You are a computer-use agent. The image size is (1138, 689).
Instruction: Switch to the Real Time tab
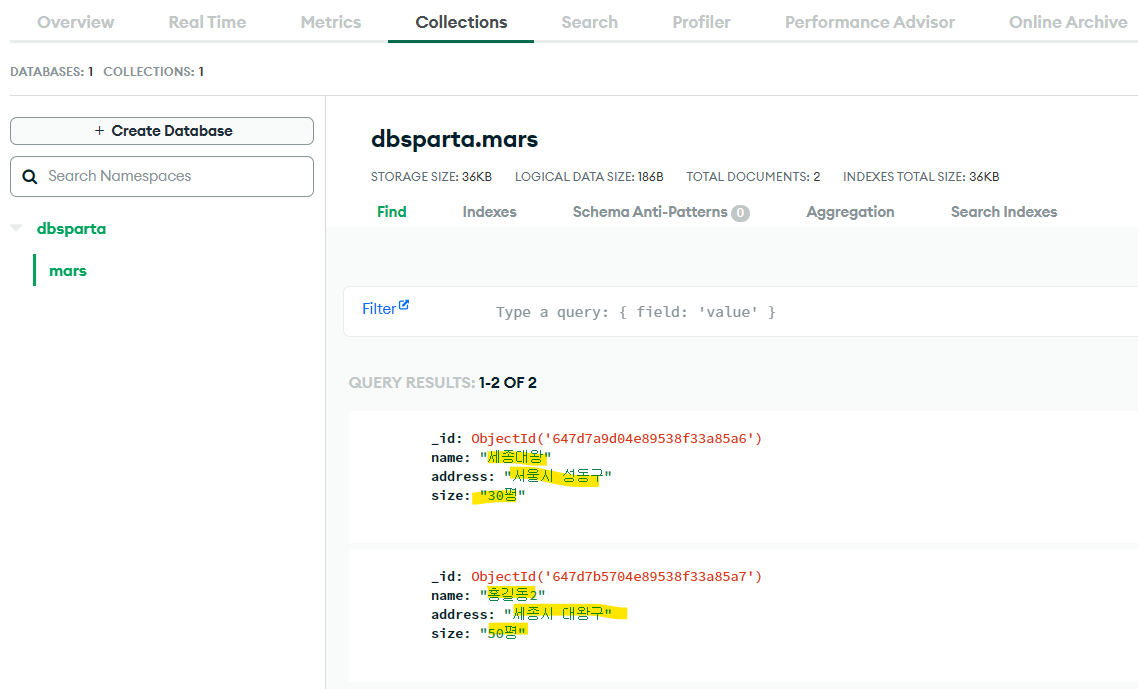click(207, 23)
